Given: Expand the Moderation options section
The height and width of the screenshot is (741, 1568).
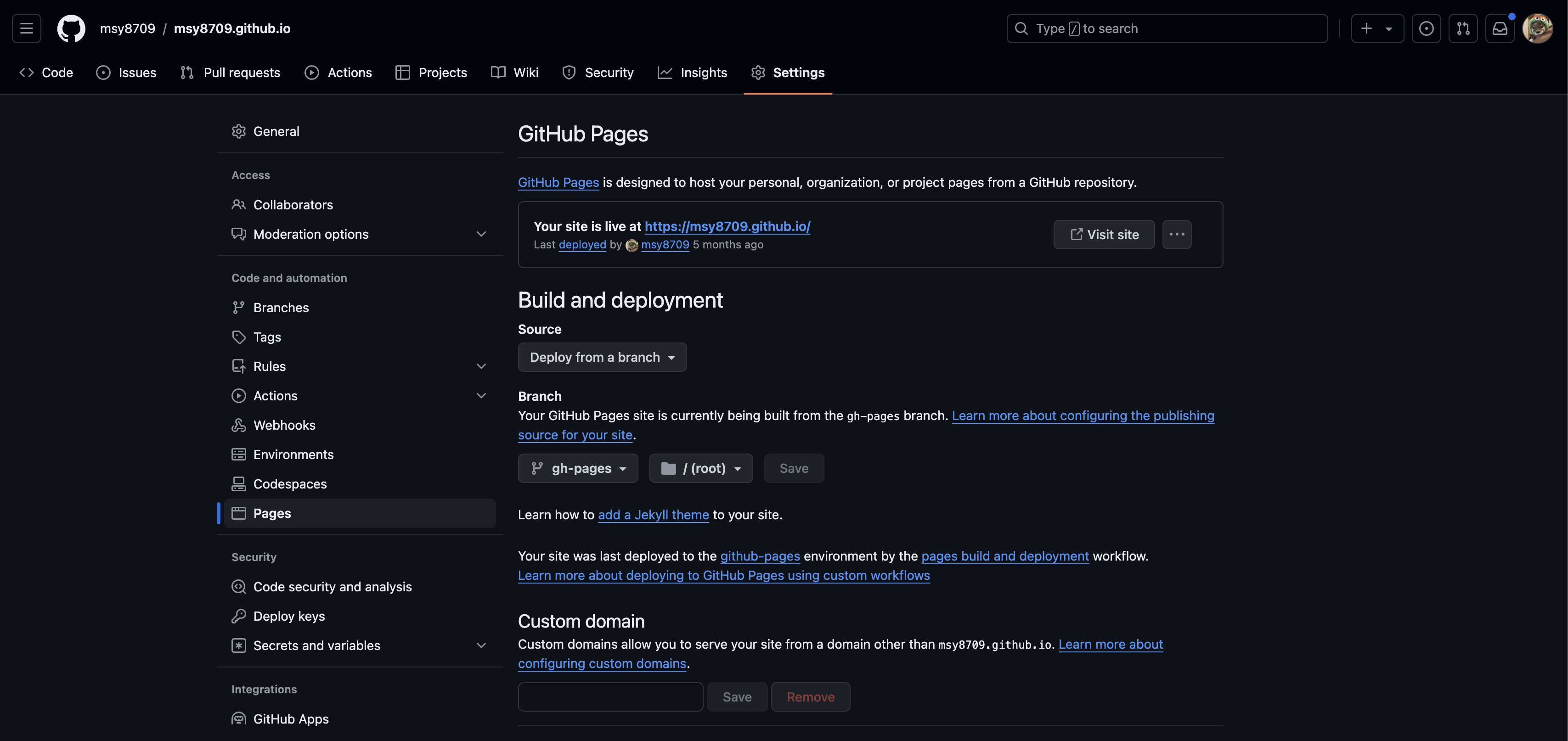Looking at the screenshot, I should coord(481,234).
